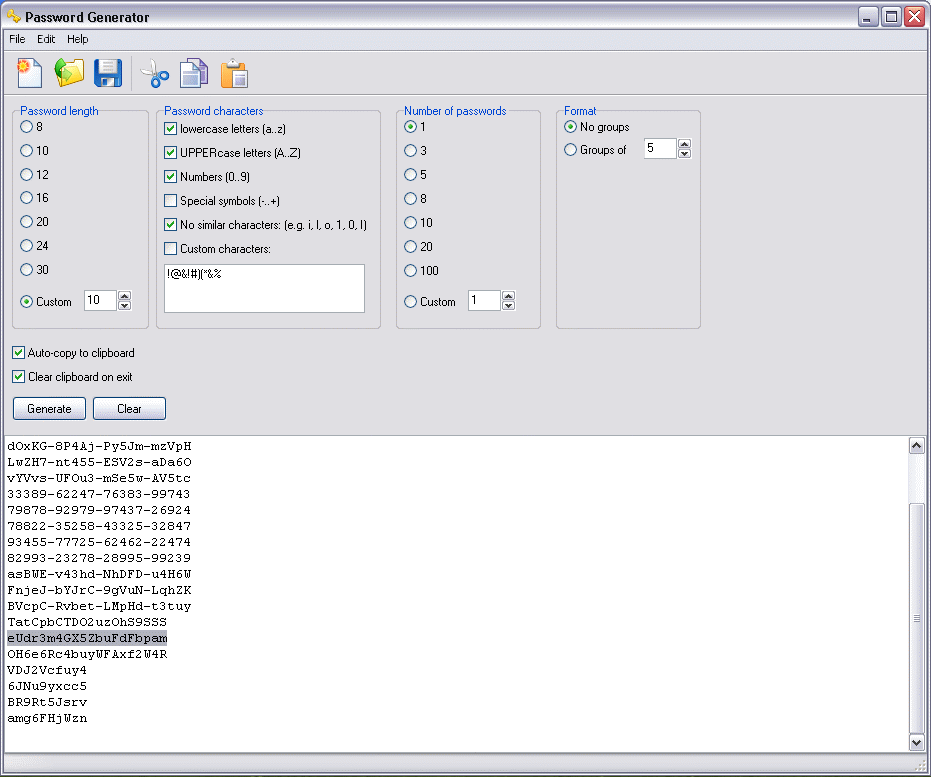This screenshot has width=931, height=777.
Task: Select 1 password radio option
Action: tap(410, 126)
